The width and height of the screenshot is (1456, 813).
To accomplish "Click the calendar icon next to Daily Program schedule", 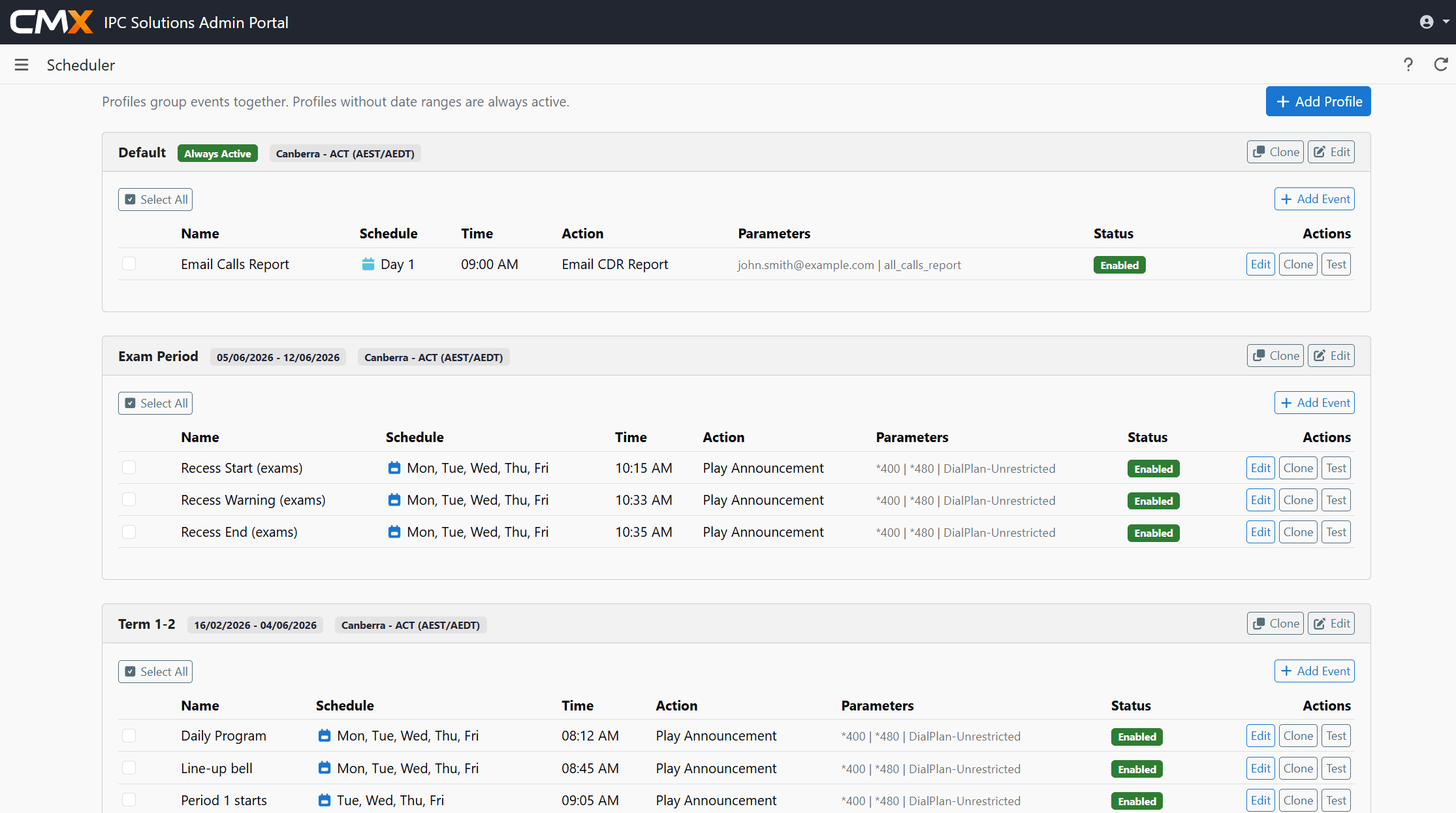I will (x=324, y=735).
